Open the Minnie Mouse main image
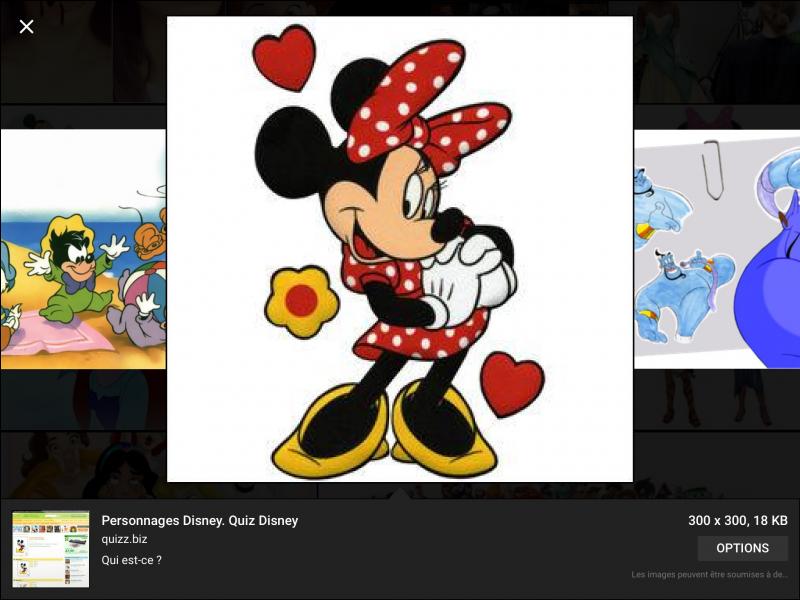800x600 pixels. tap(400, 249)
